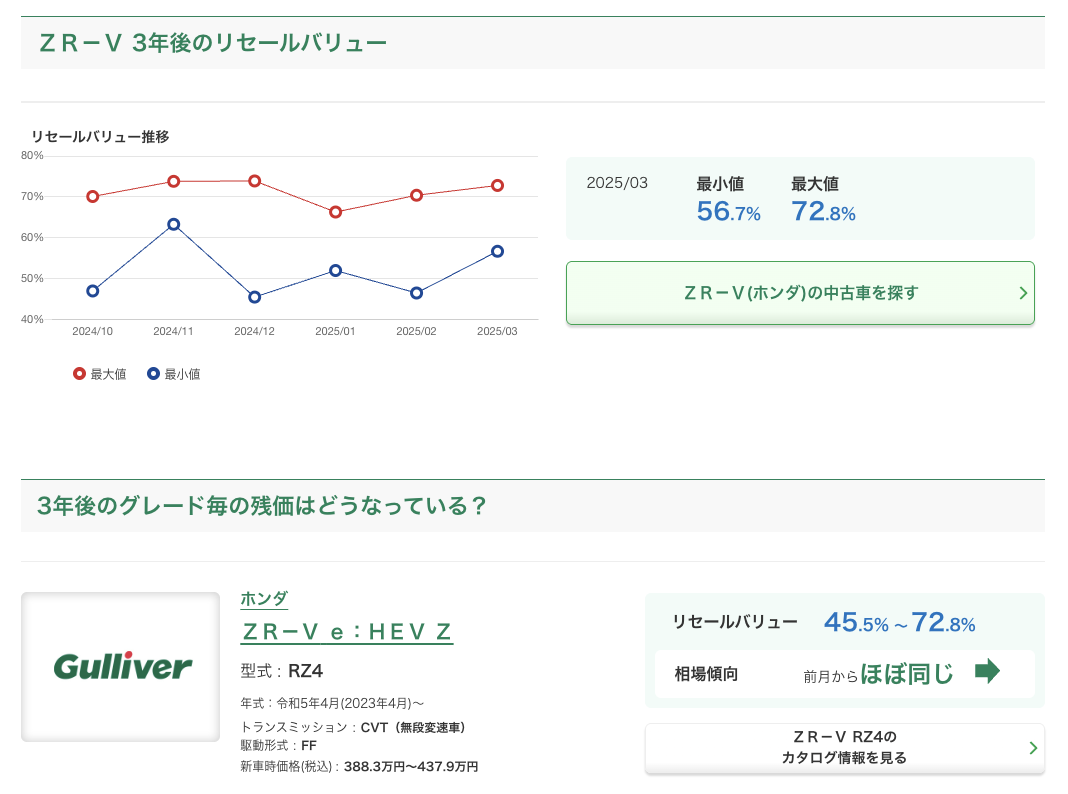Click the ZR-V 3年後のリセールバリュー heading
Screen dimensions: 1068x794
pyautogui.click(x=213, y=43)
